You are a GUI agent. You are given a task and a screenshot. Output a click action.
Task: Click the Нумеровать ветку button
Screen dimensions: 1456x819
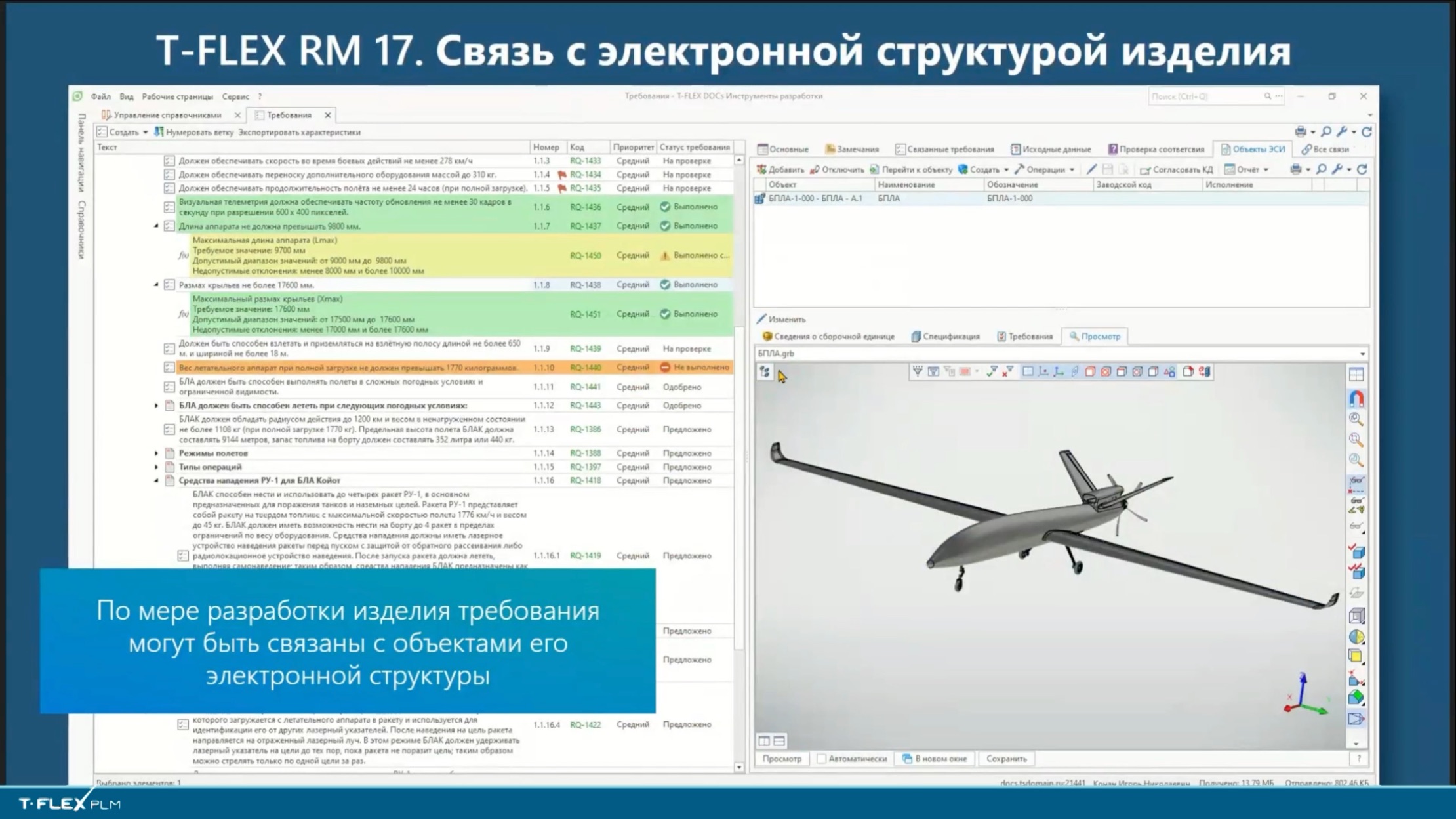[193, 132]
